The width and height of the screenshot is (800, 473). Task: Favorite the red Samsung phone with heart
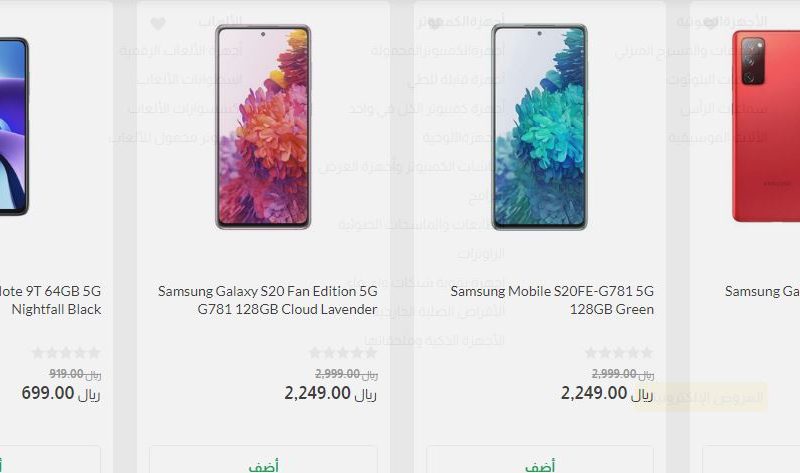[710, 23]
